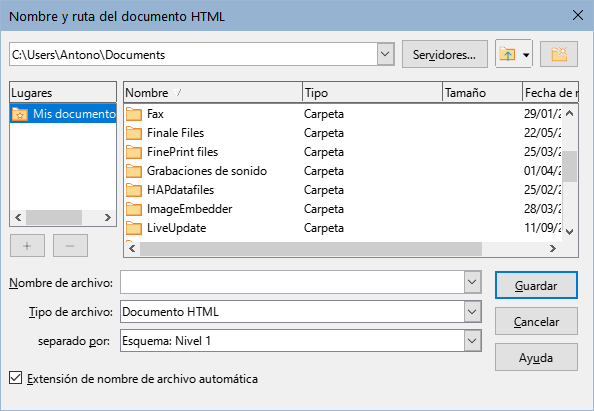Click the 'Documento HTML' file type value
Viewport: 594px width, 411px height.
(x=170, y=312)
